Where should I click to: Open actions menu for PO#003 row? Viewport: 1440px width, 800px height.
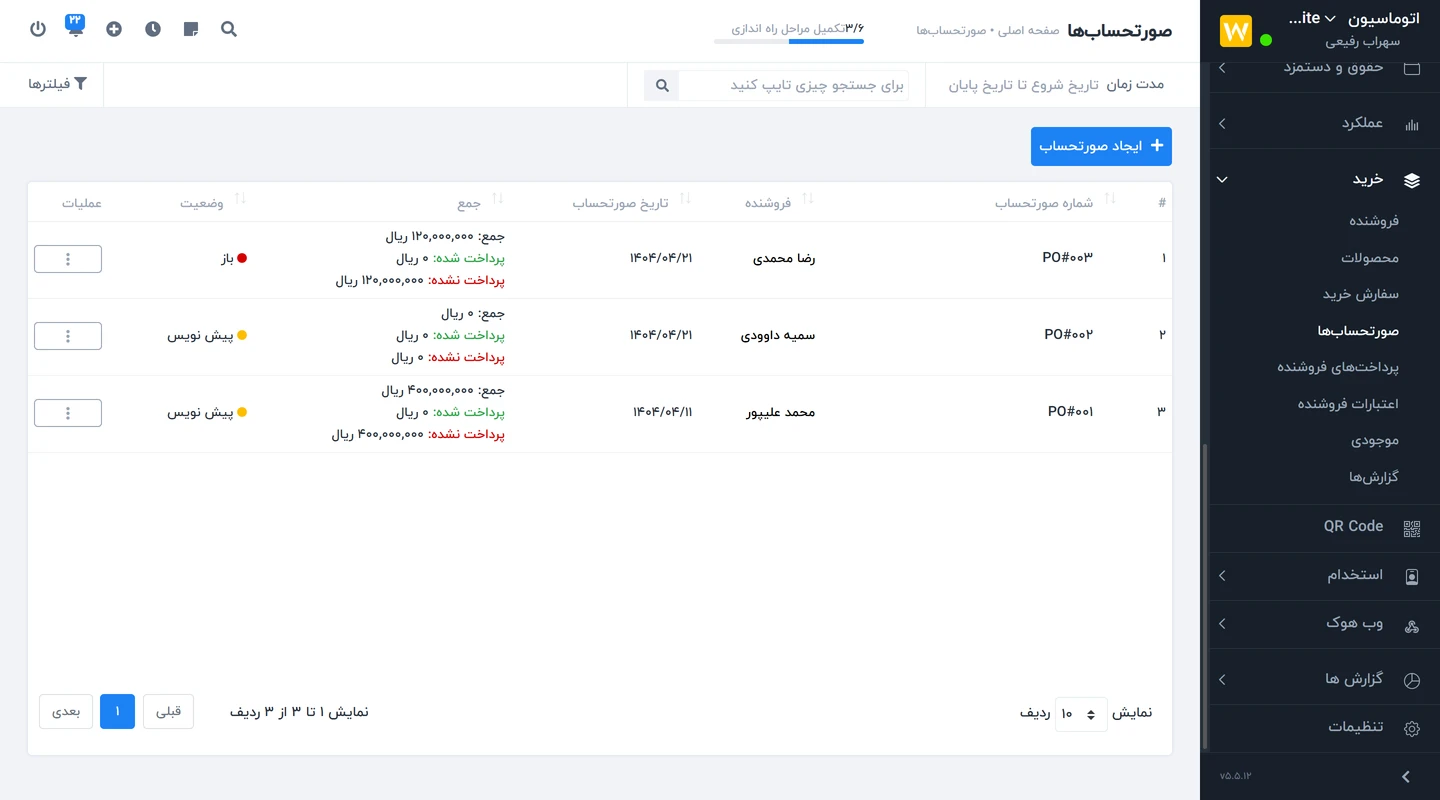coord(68,259)
